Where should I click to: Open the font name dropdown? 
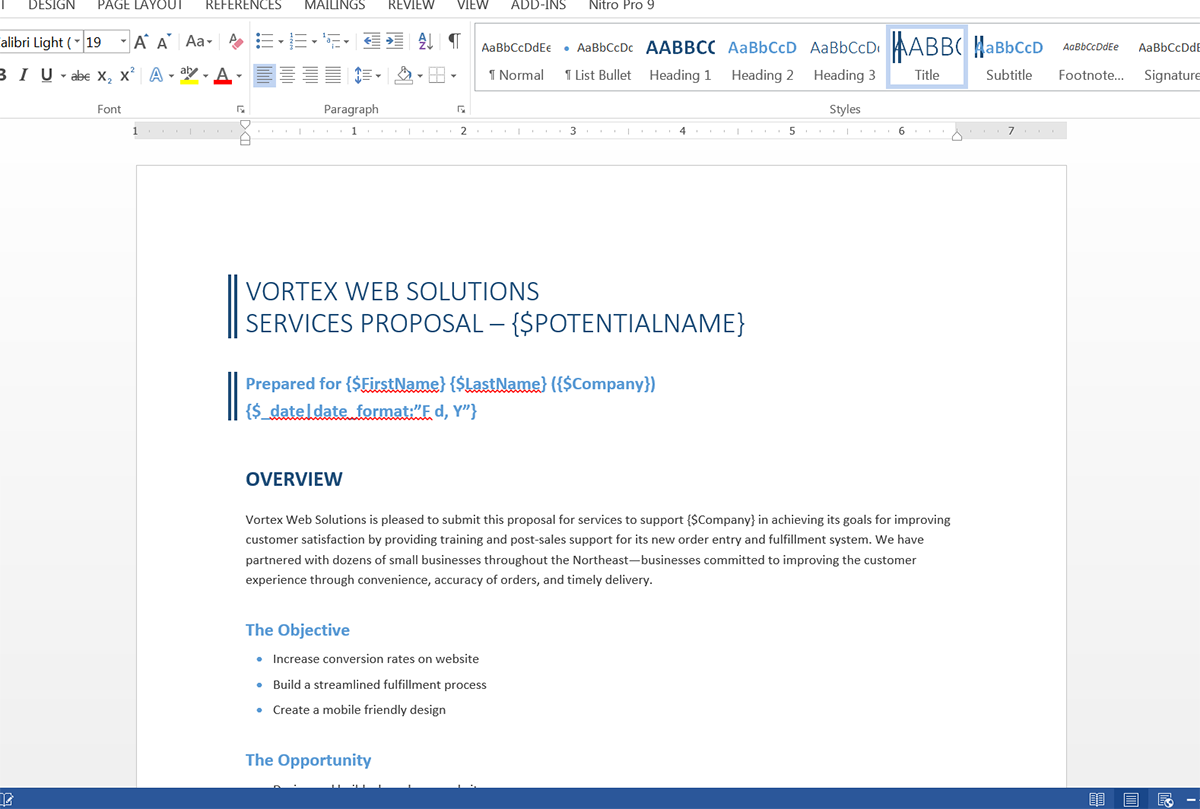pos(76,42)
